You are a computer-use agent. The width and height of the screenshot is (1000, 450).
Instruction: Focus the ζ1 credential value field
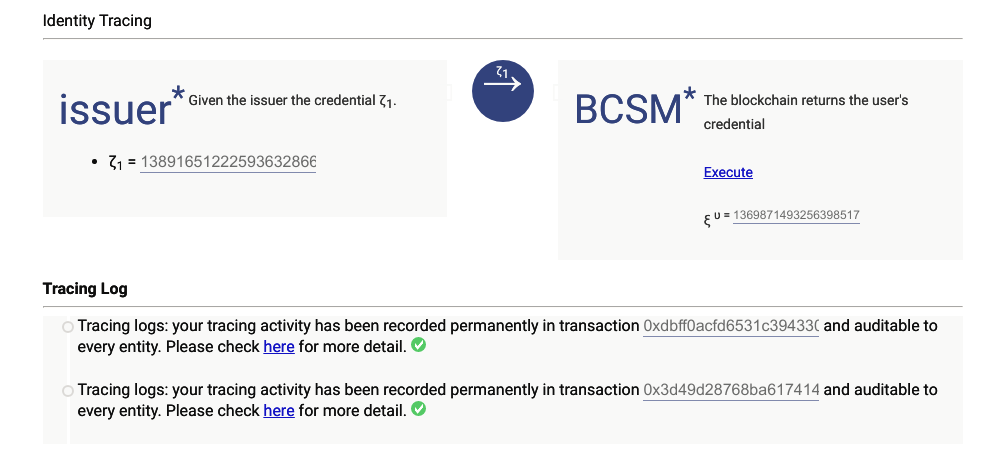pyautogui.click(x=228, y=162)
